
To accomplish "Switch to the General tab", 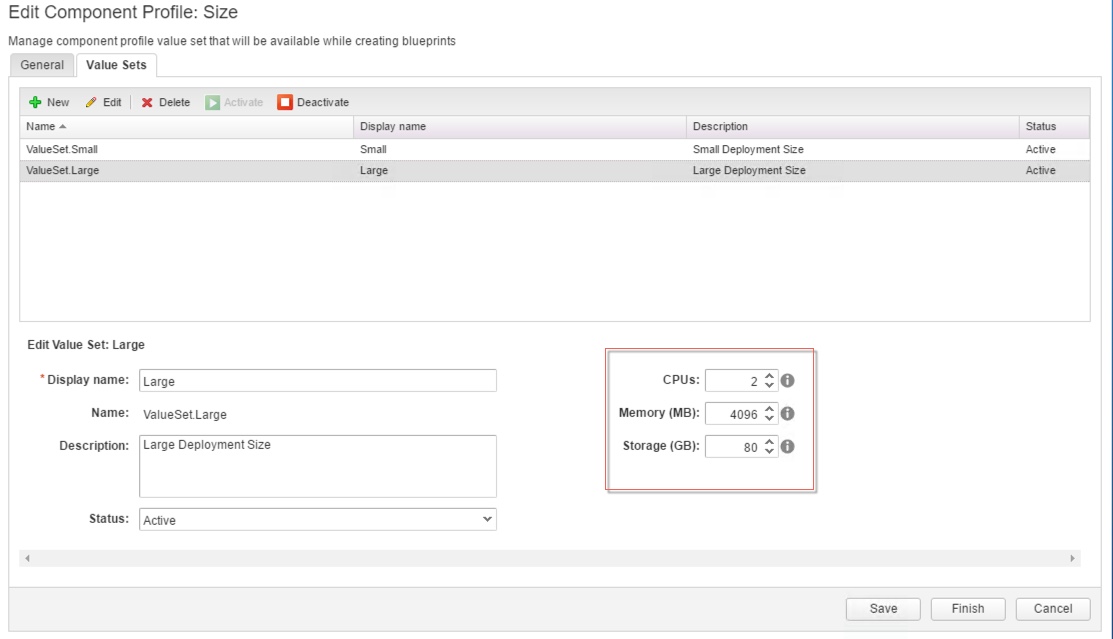I will (42, 65).
